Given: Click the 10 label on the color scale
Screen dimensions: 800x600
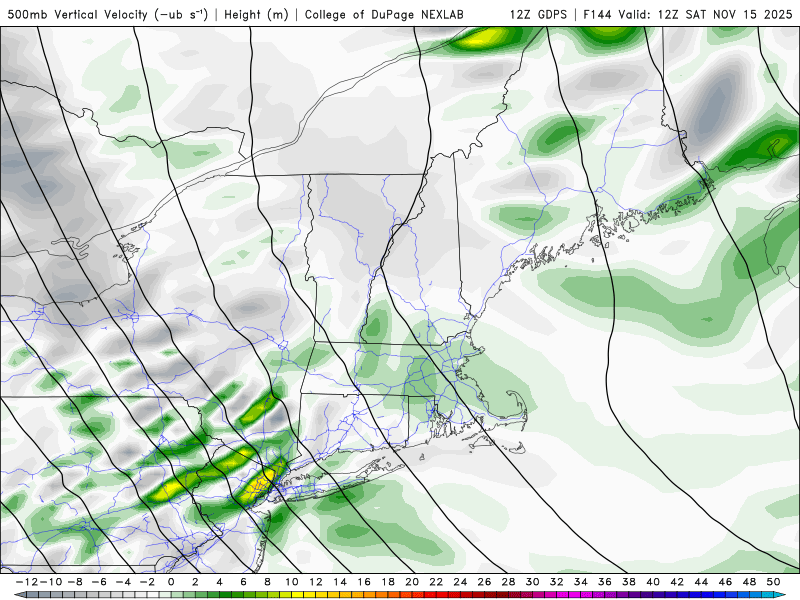Looking at the screenshot, I should [x=291, y=582].
